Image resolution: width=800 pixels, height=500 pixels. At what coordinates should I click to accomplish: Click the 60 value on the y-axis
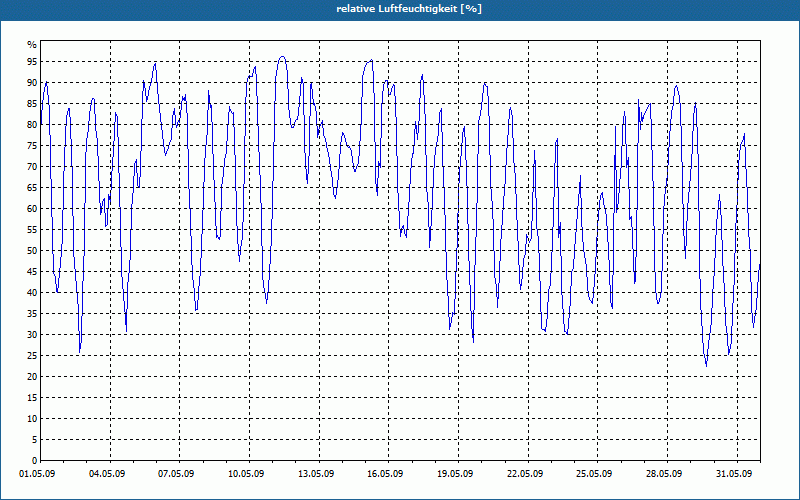coord(32,209)
